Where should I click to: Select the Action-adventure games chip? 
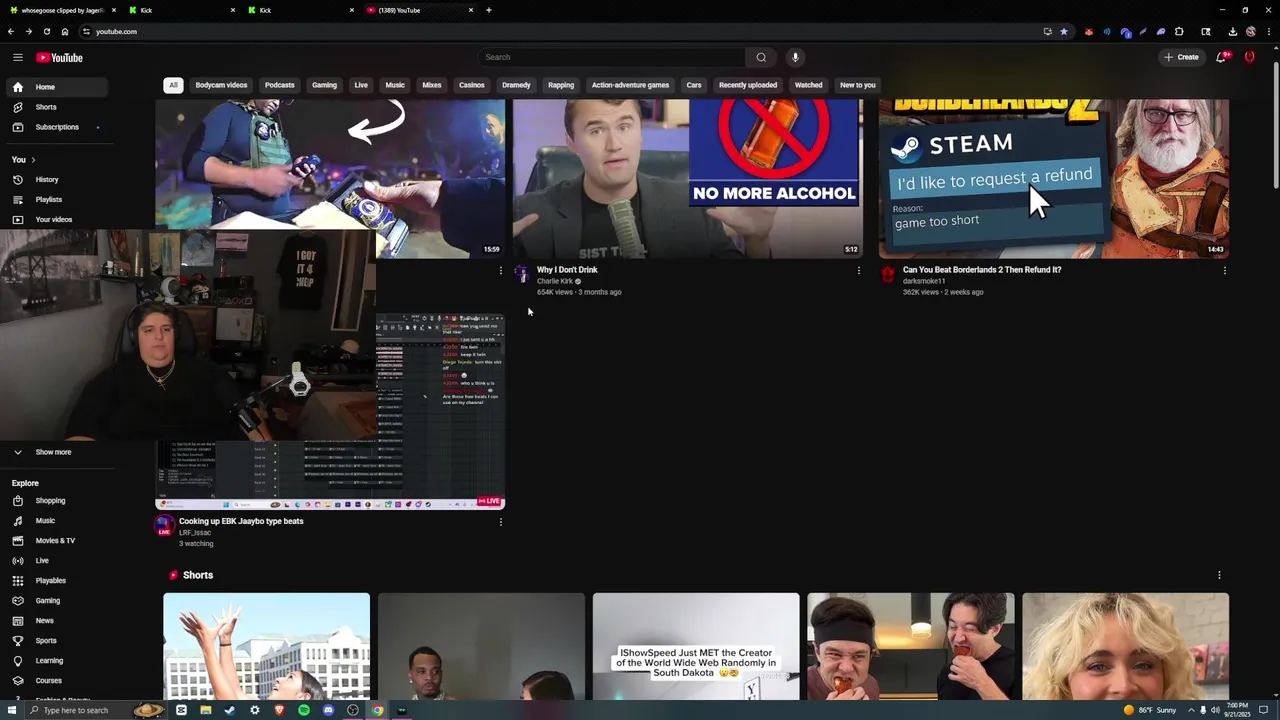tap(630, 85)
